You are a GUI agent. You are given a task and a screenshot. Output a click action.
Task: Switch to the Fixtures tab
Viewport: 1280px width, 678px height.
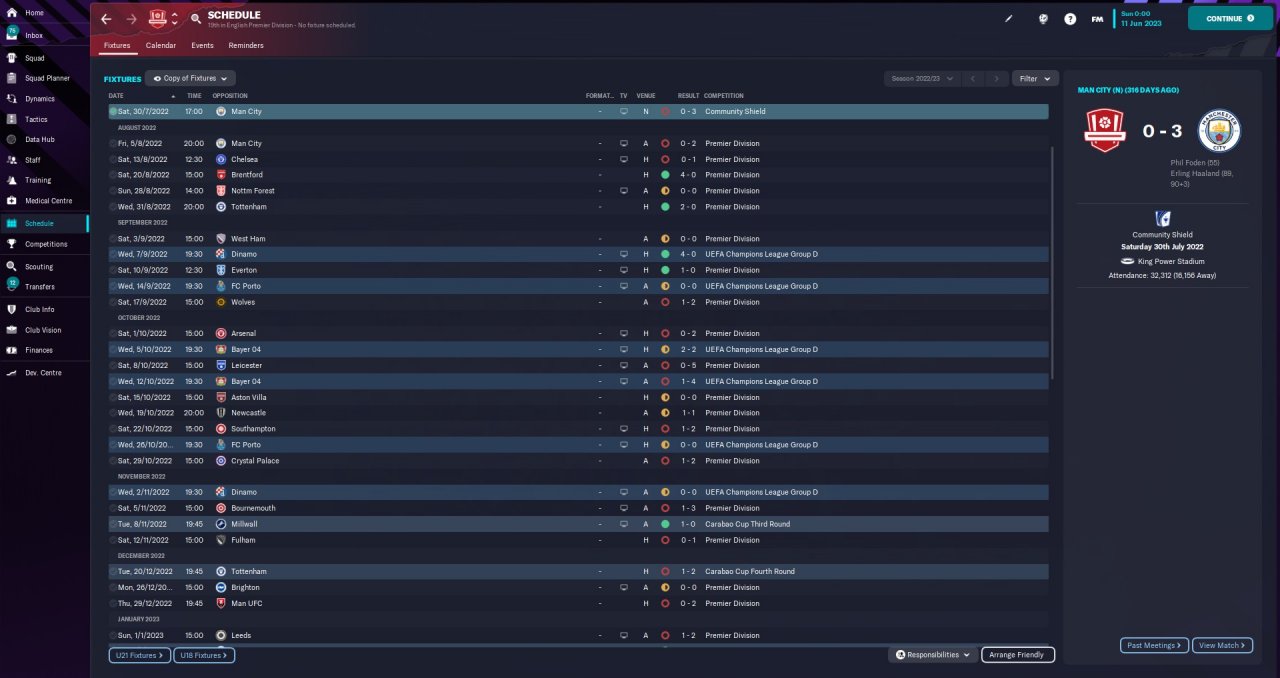(x=117, y=45)
